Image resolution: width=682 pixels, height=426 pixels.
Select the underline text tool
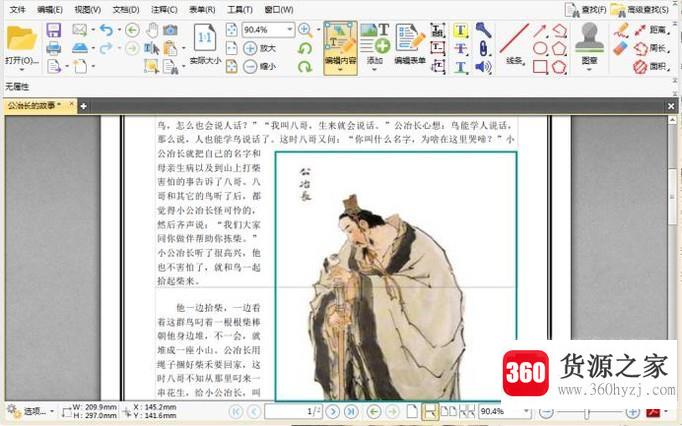[x=461, y=67]
